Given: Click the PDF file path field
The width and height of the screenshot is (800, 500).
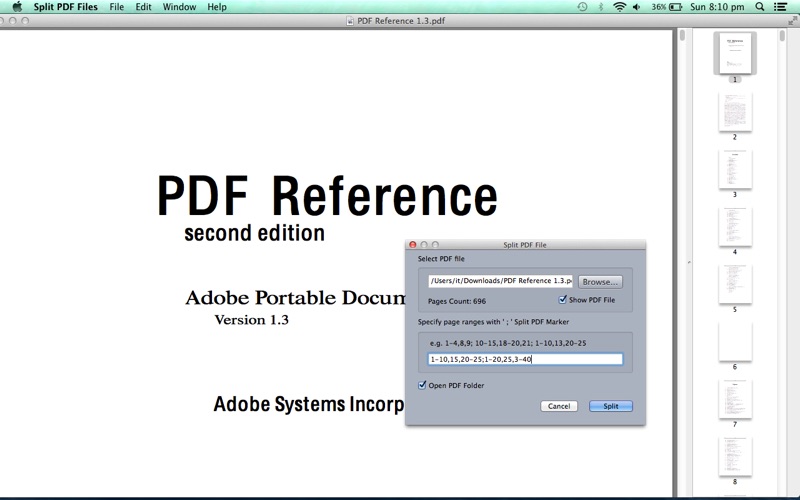Looking at the screenshot, I should click(x=501, y=281).
